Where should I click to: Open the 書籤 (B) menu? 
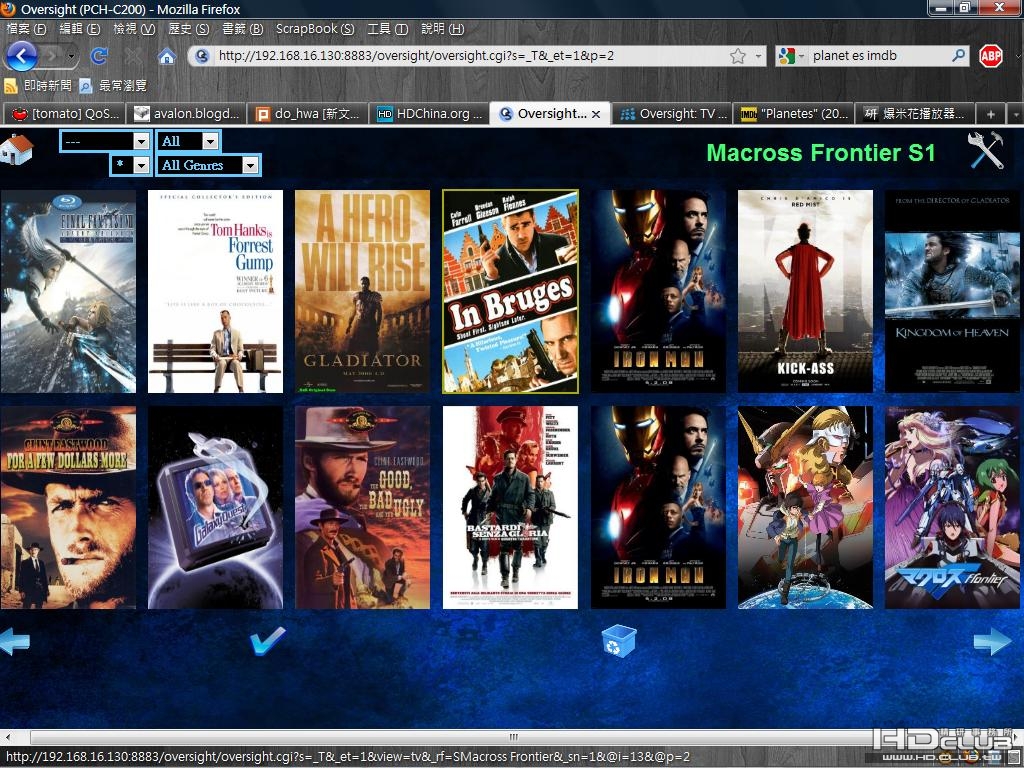242,29
